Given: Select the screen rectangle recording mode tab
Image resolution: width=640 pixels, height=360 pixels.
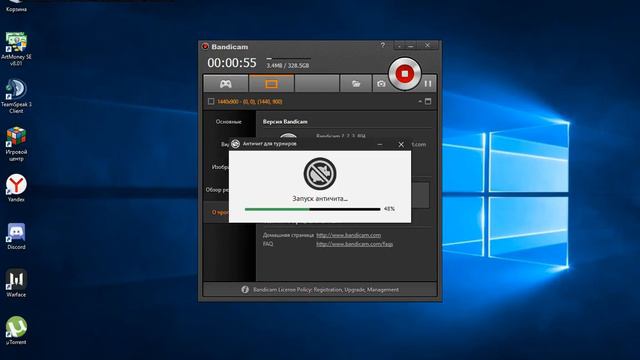Looking at the screenshot, I should 271,84.
